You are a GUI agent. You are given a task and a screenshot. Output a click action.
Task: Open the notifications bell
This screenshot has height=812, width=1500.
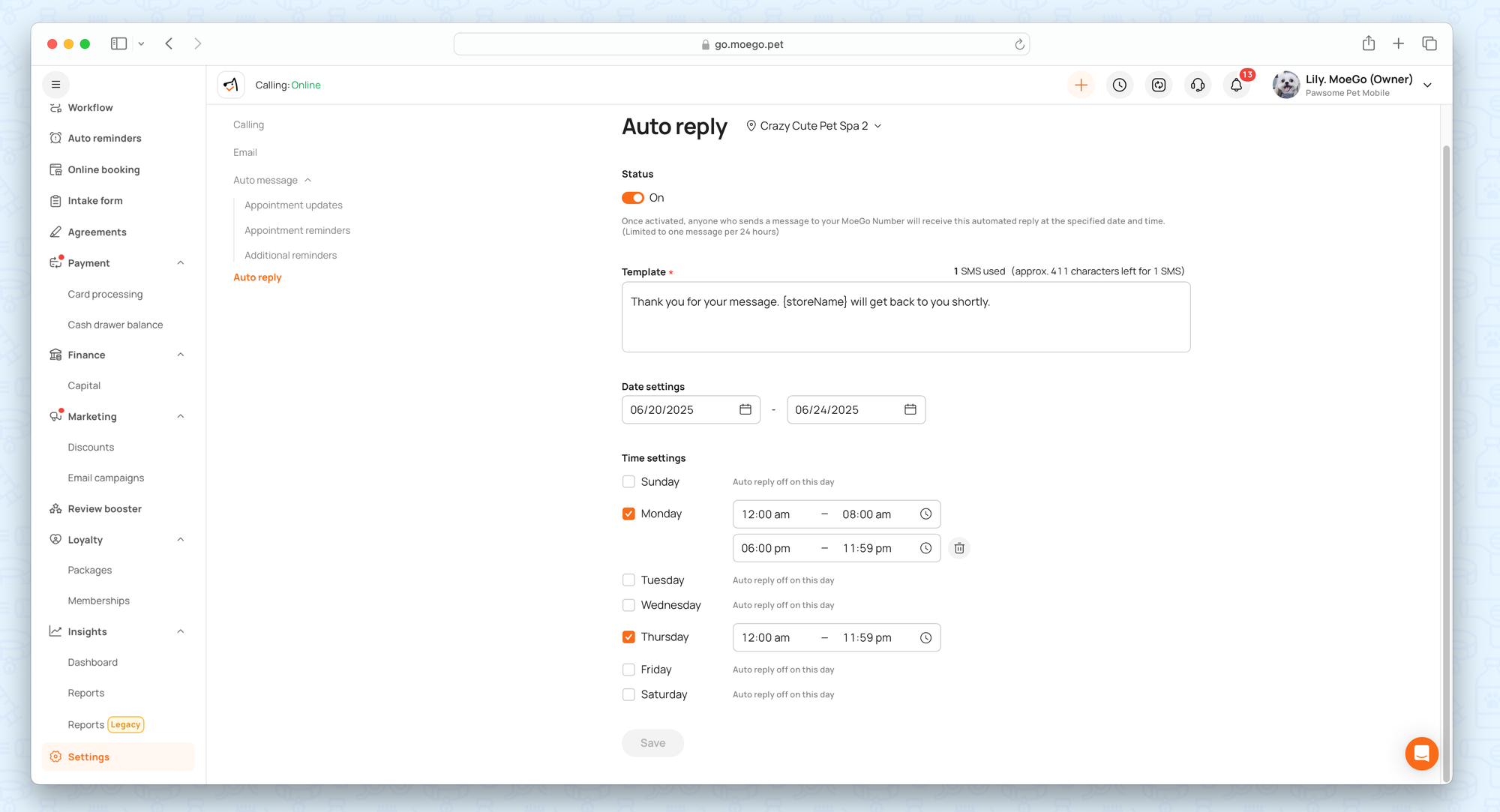(x=1236, y=85)
